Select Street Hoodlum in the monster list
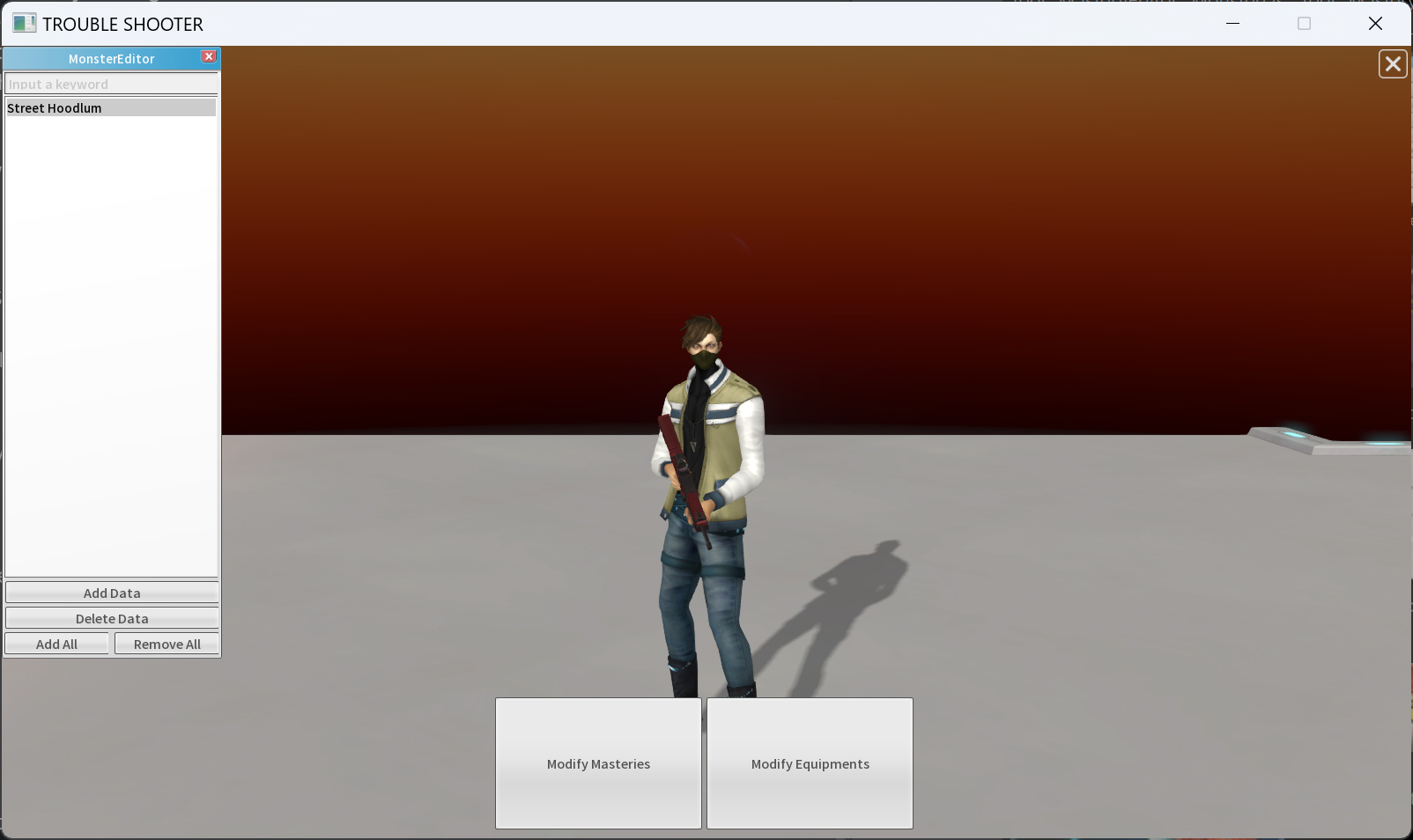Viewport: 1413px width, 840px height. tap(111, 108)
